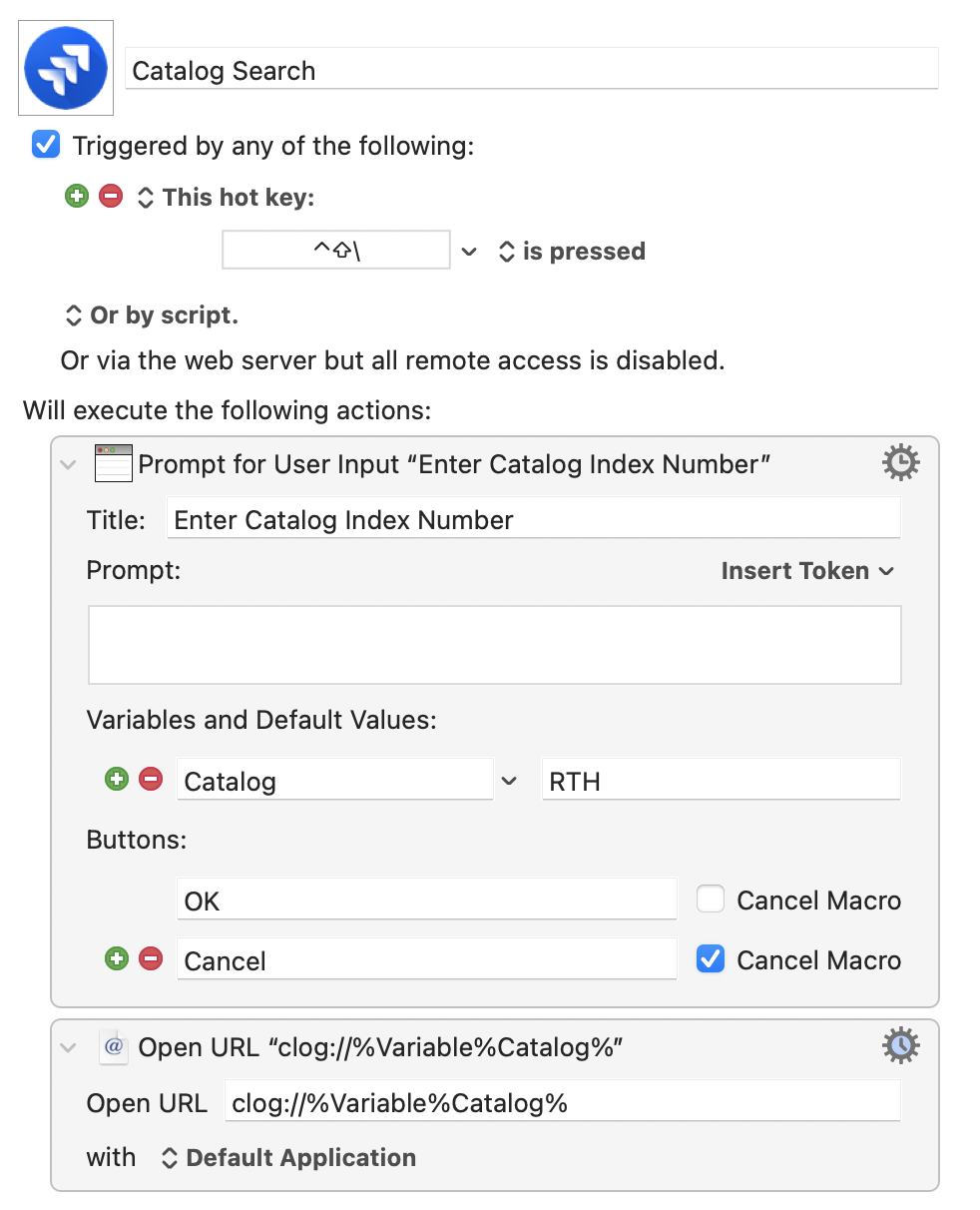Click 'Or by script.' trigger option
Viewport: 980px width, 1210px height.
(152, 315)
